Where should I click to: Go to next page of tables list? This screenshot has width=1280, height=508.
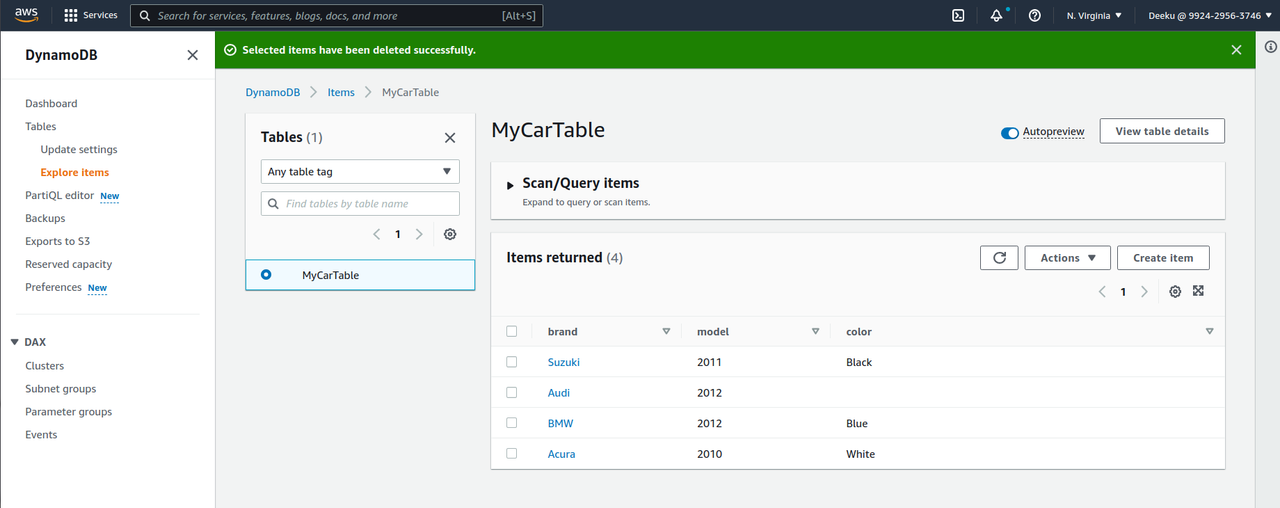point(419,234)
